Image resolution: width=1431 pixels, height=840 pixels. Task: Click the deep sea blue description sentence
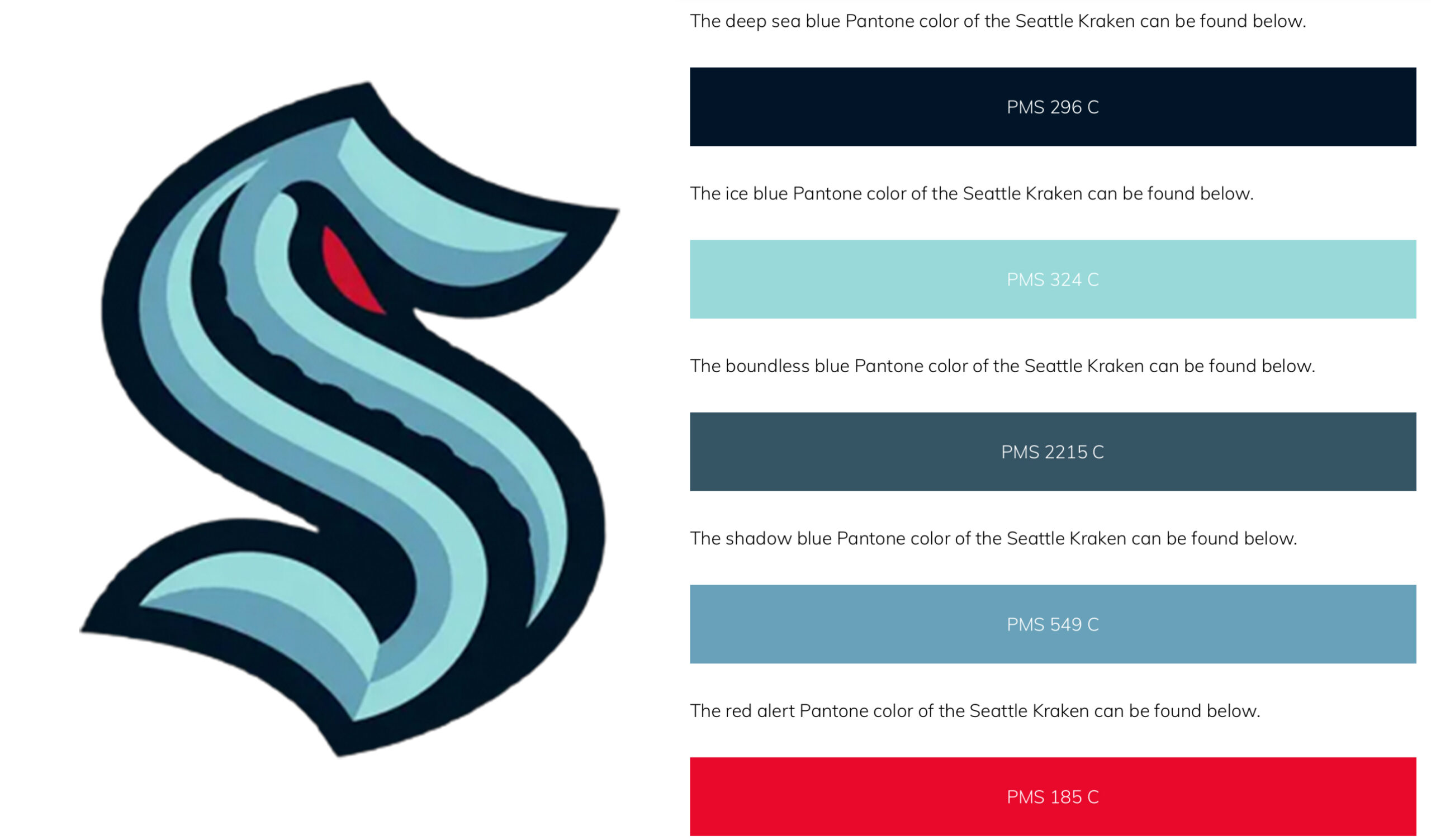tap(998, 22)
